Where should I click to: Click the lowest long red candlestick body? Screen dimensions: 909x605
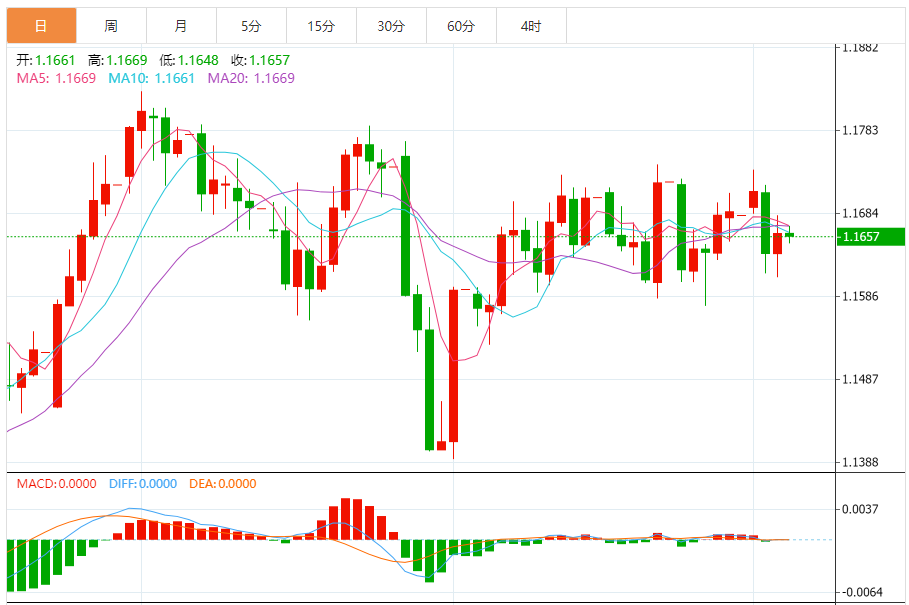[453, 366]
